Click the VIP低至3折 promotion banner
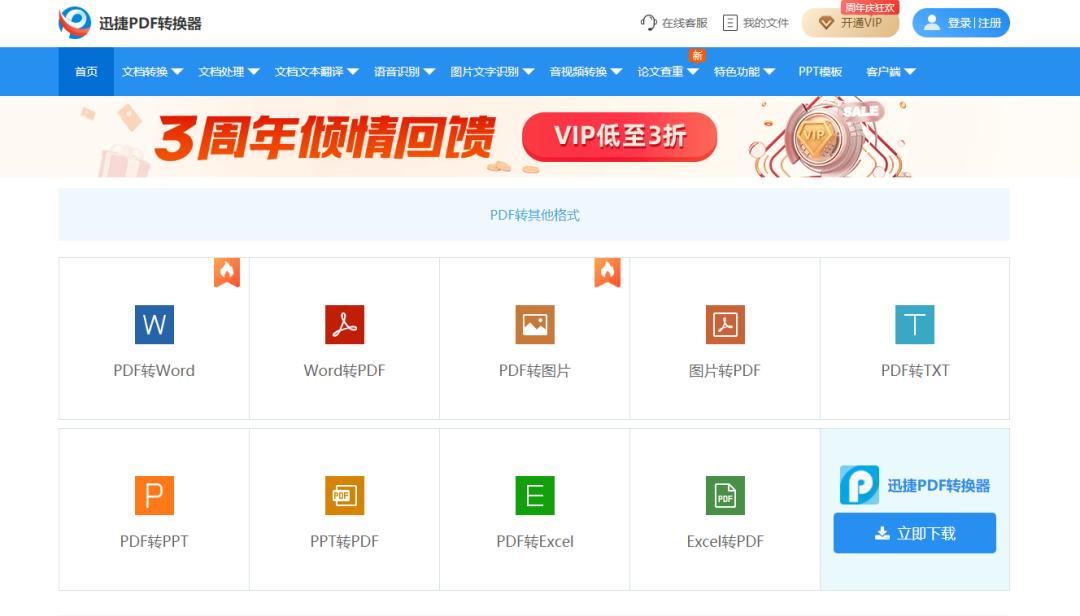The height and width of the screenshot is (616, 1080). pos(618,136)
